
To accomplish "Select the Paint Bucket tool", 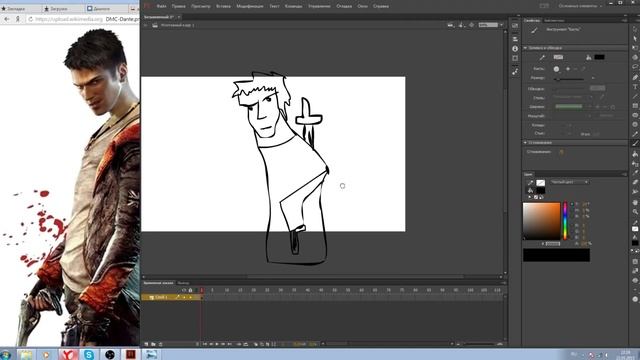I will [x=636, y=154].
